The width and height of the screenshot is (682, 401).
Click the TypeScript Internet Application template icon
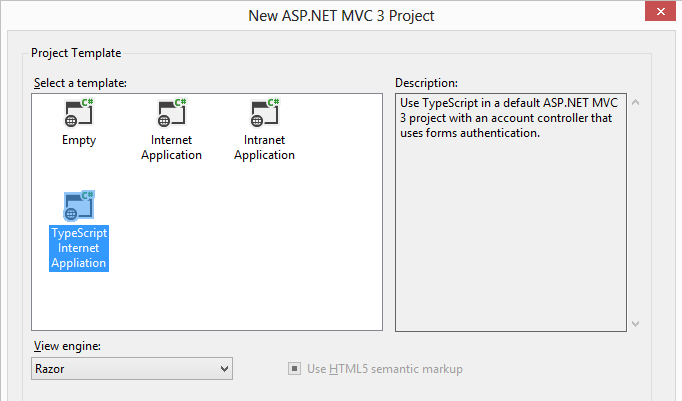pos(79,205)
